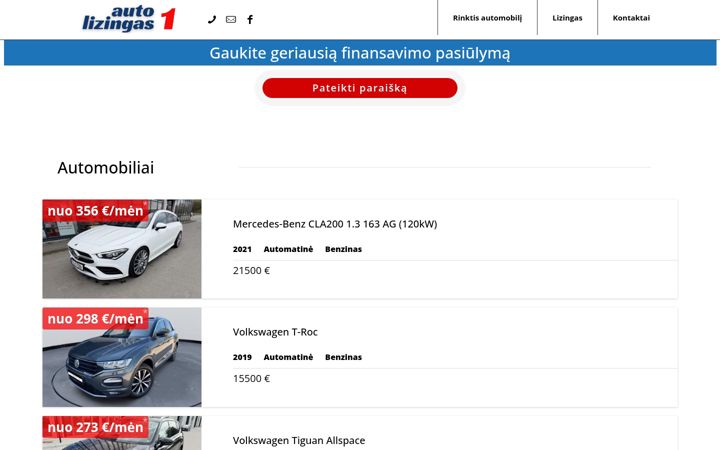Click Automatinė label in Mercedes-Benz row
Image resolution: width=720 pixels, height=450 pixels.
288,249
